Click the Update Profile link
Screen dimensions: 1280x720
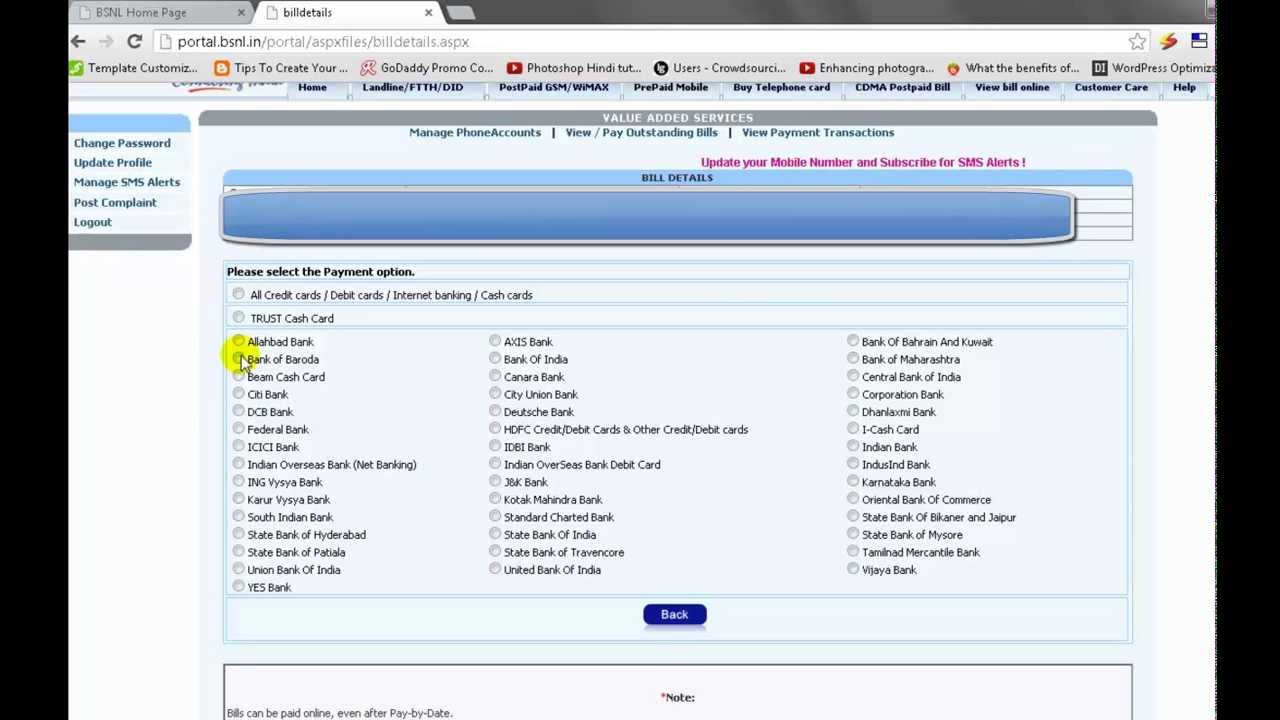click(x=113, y=162)
